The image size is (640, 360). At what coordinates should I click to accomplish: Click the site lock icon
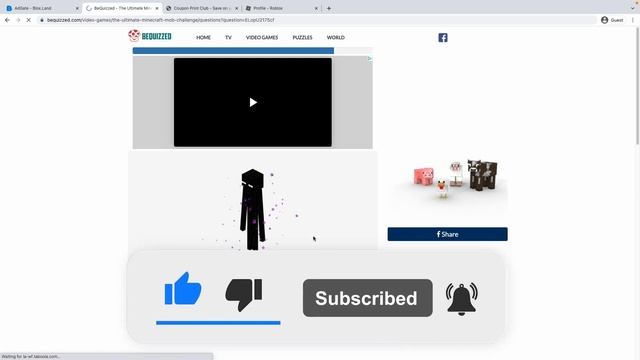(x=42, y=20)
